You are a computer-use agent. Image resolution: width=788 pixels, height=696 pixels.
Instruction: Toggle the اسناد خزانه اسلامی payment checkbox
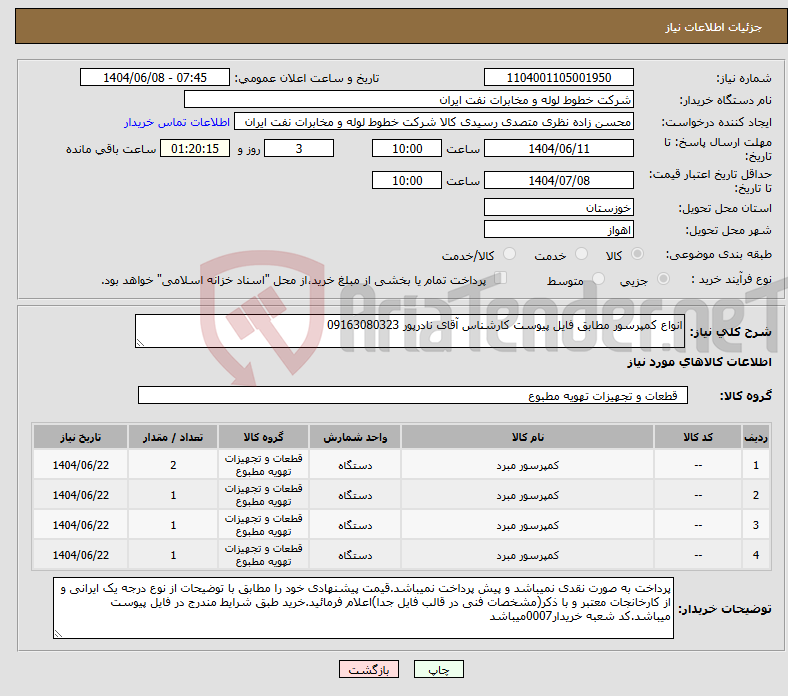pyautogui.click(x=501, y=277)
